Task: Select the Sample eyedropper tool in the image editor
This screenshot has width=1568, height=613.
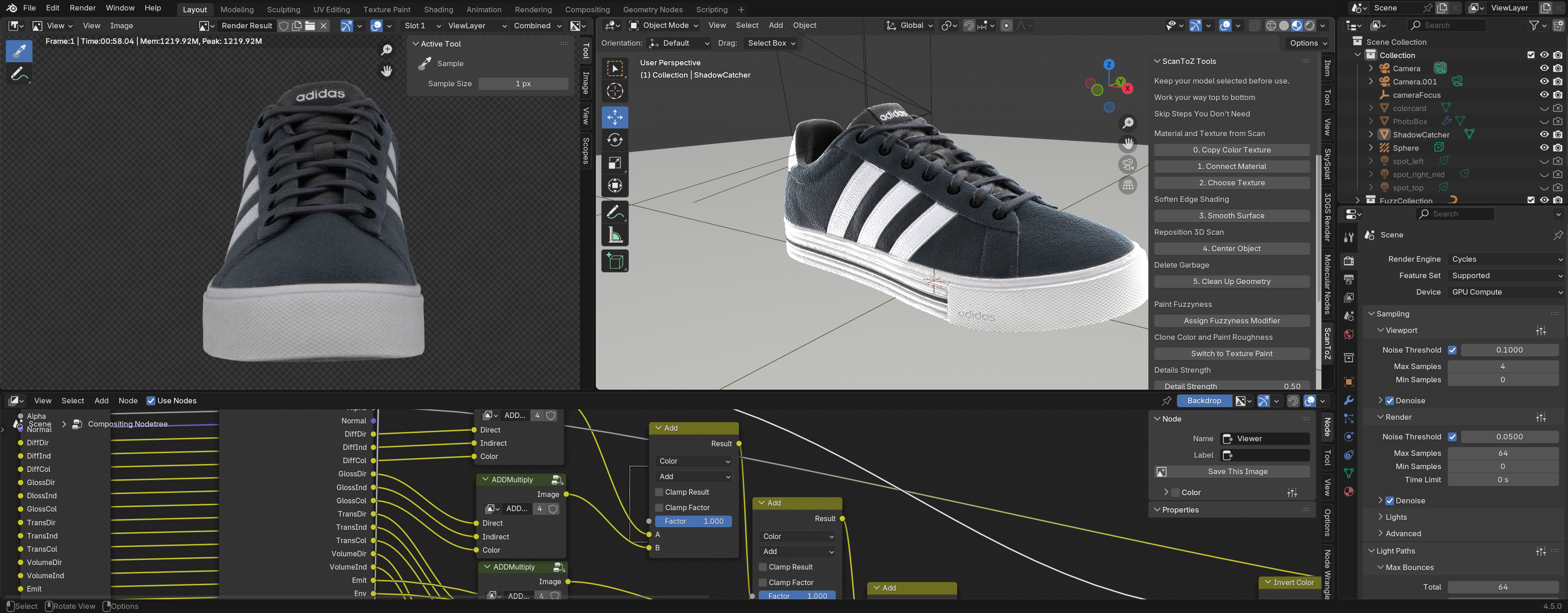Action: [x=18, y=51]
